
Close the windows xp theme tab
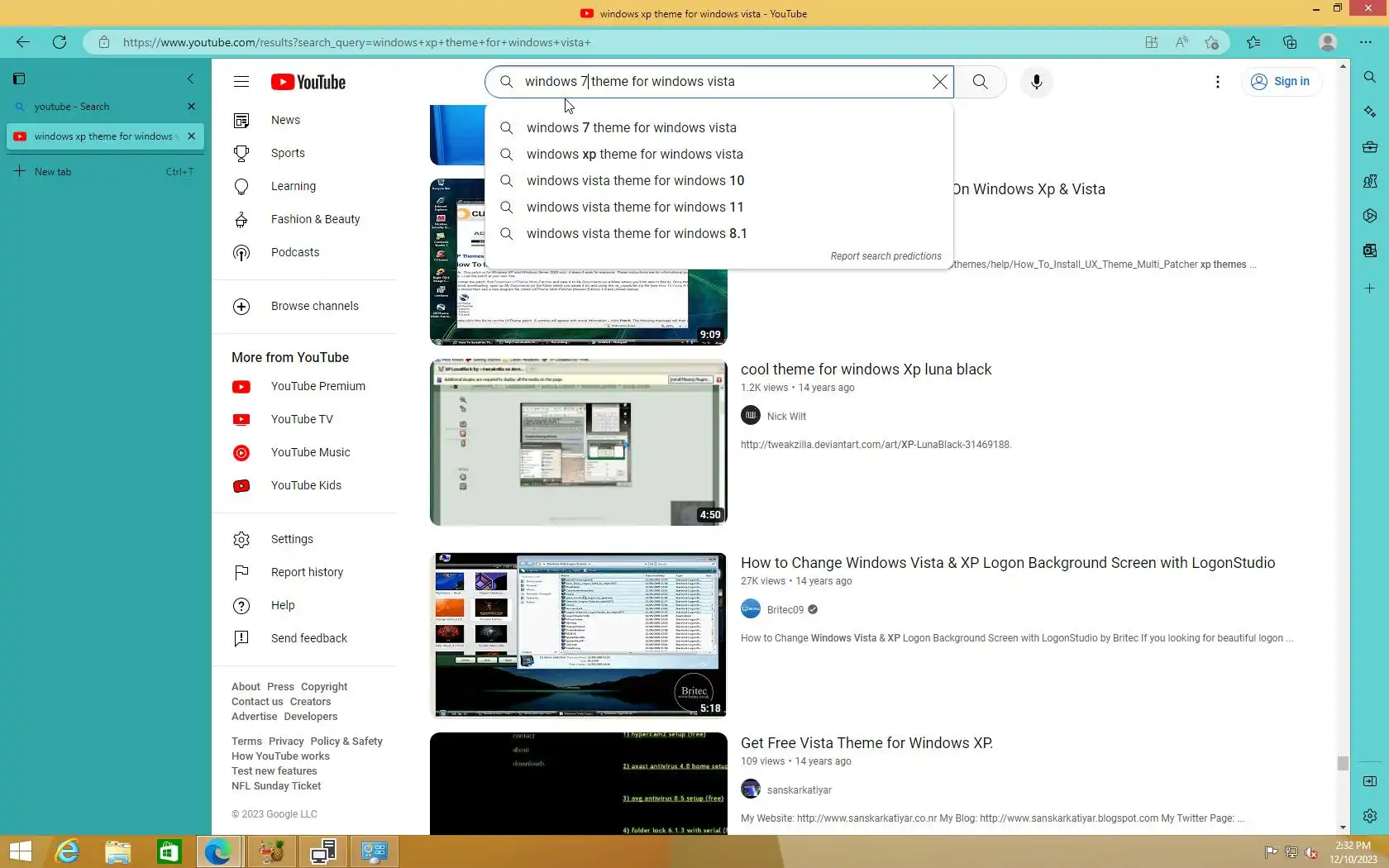pos(191,136)
